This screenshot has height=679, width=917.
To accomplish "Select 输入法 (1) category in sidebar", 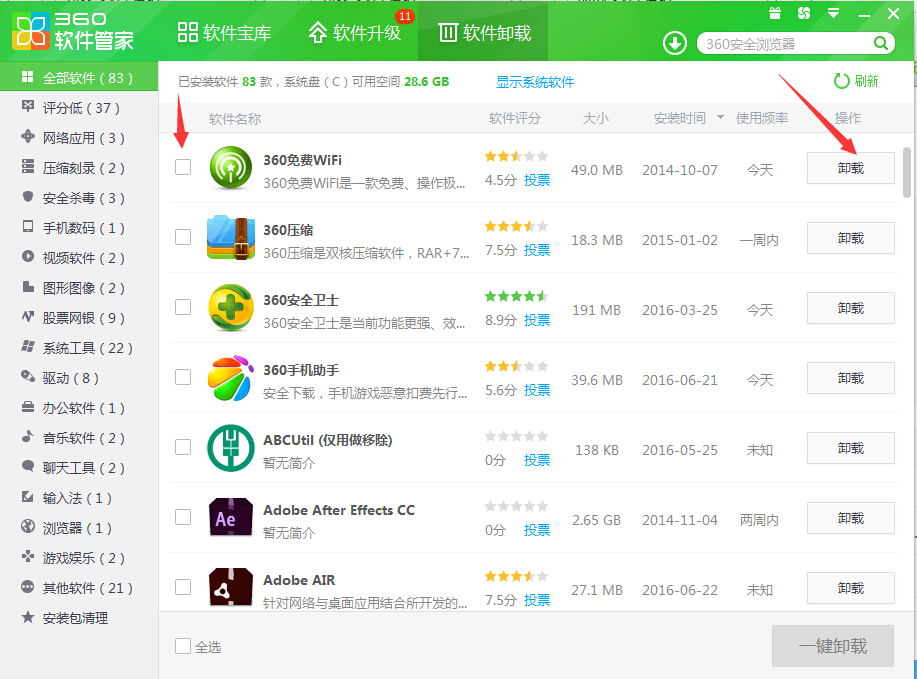I will (79, 498).
